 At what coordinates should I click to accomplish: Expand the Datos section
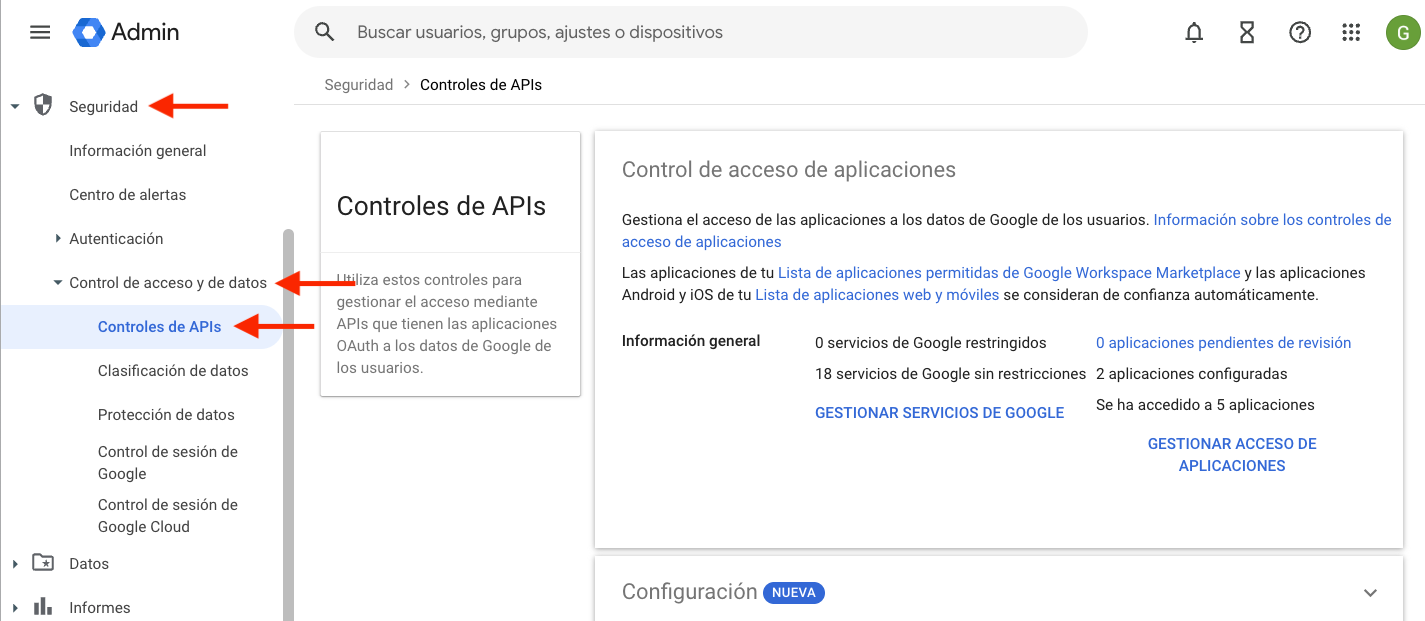coord(15,564)
